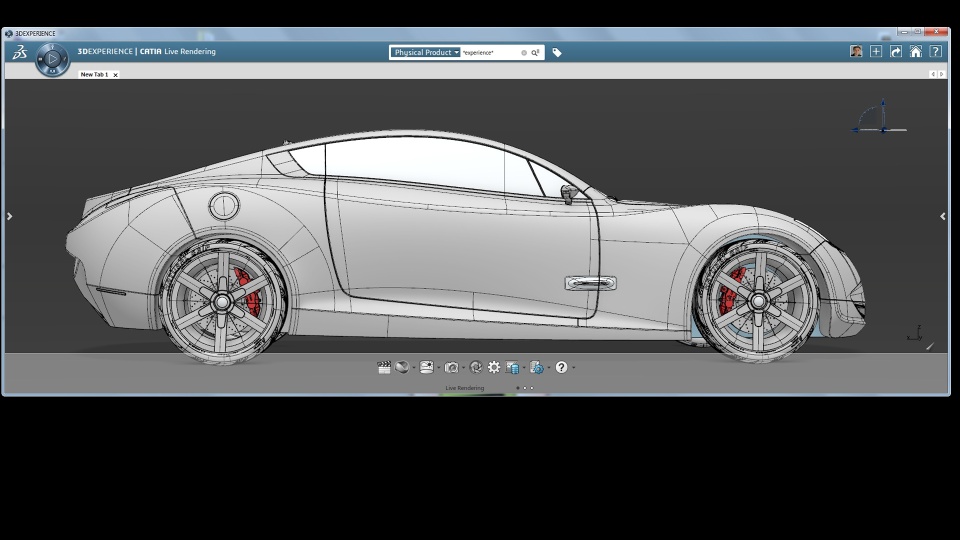
Task: Click the user profile picture
Action: (856, 52)
